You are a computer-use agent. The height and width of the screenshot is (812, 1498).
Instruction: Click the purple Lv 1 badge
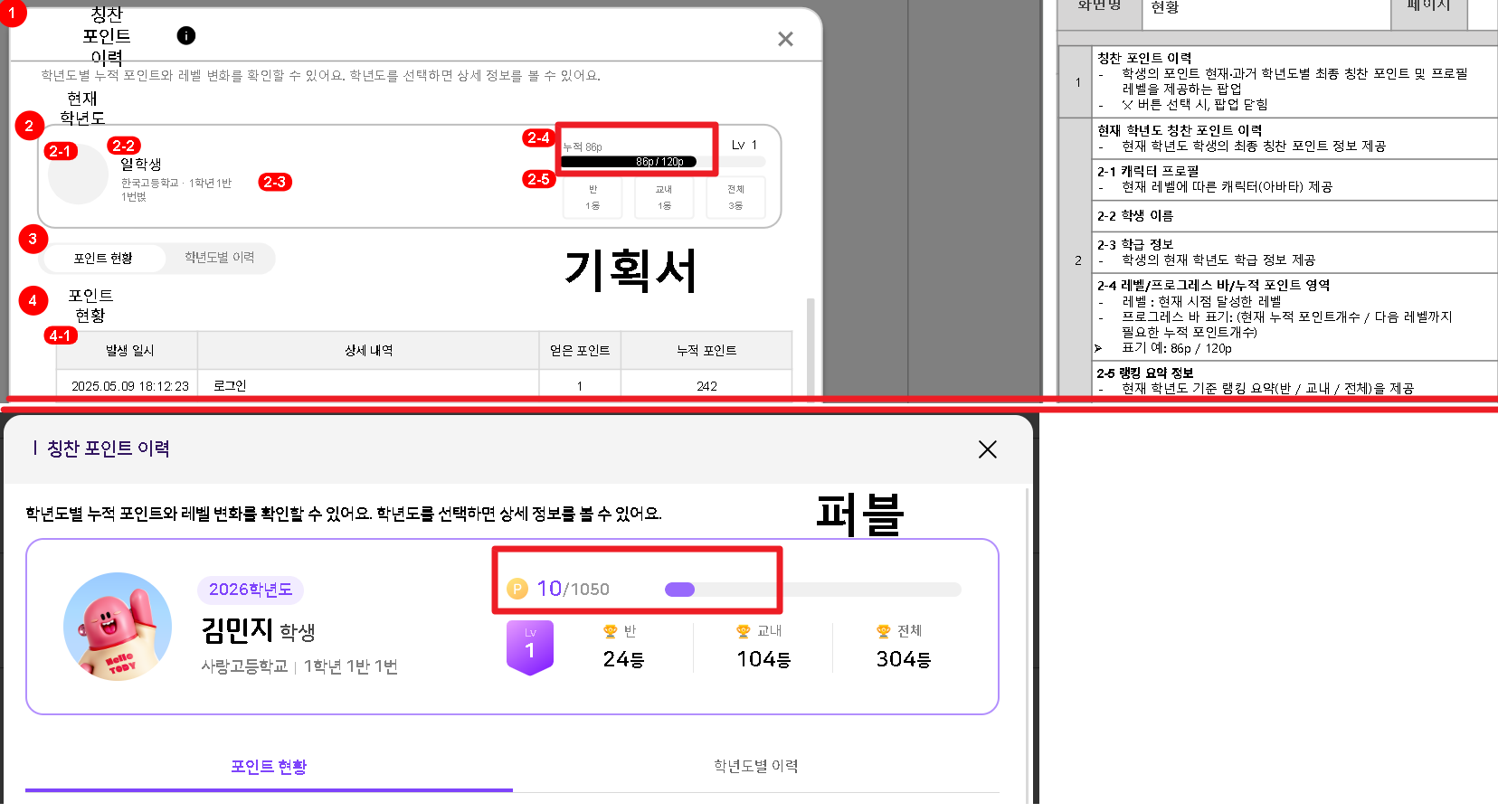(529, 647)
